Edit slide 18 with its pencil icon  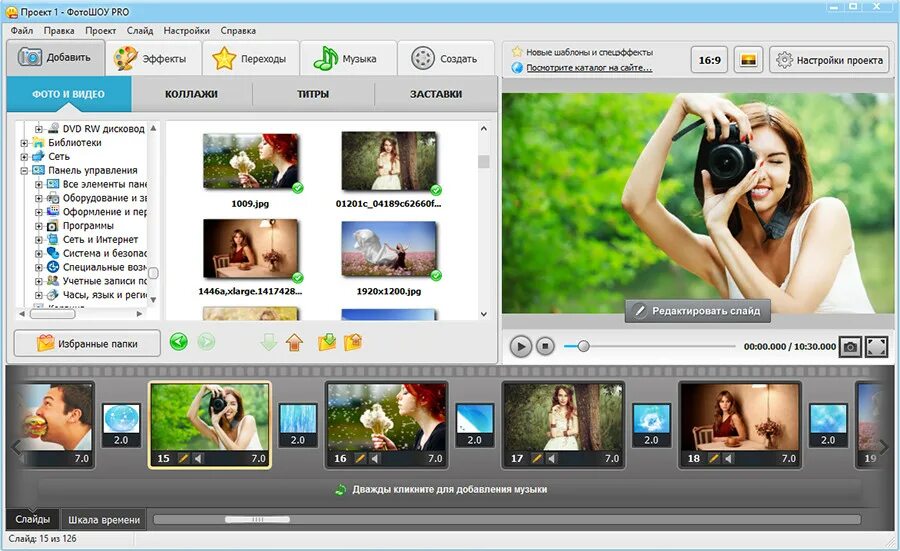coord(713,459)
